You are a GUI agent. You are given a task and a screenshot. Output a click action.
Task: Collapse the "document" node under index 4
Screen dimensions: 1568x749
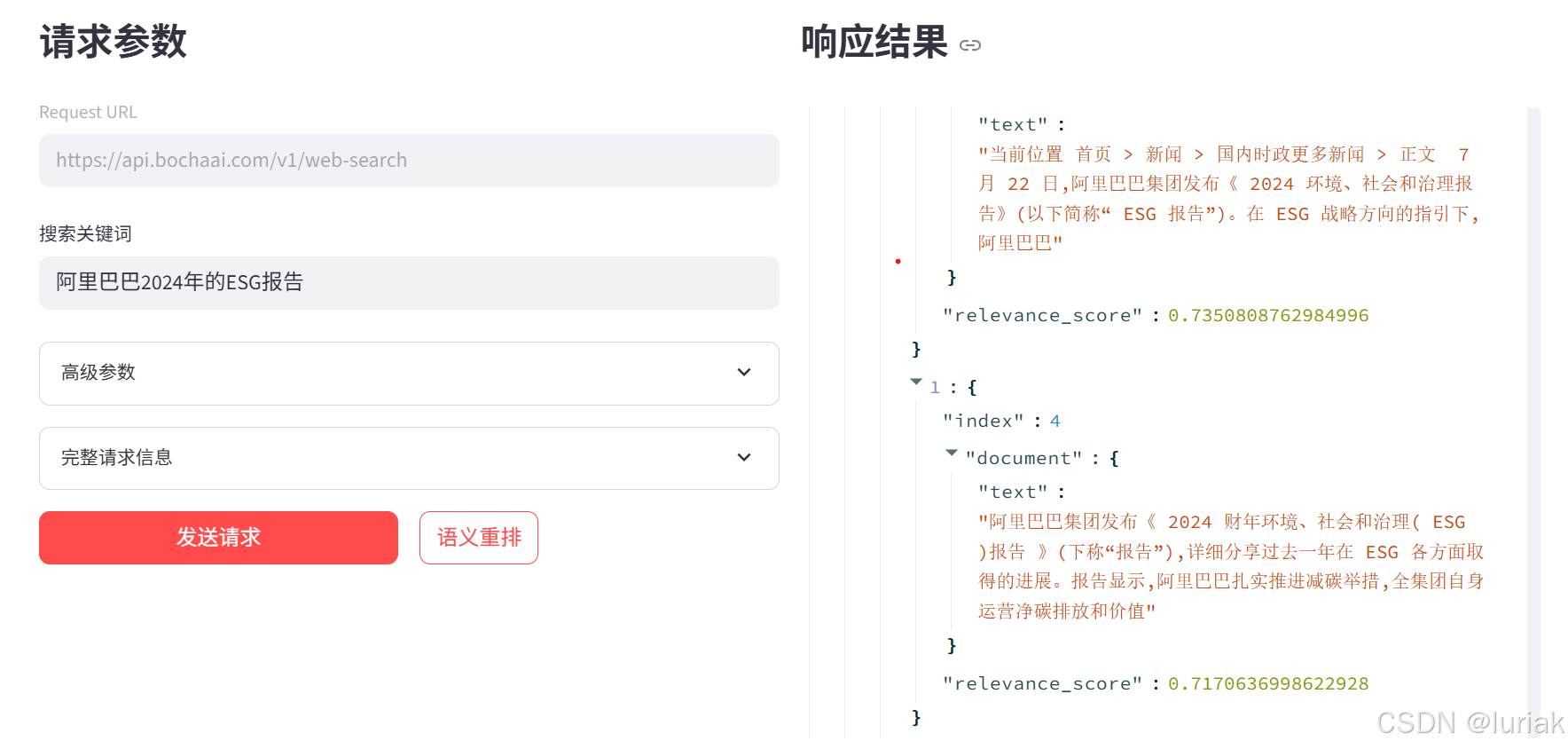point(952,453)
